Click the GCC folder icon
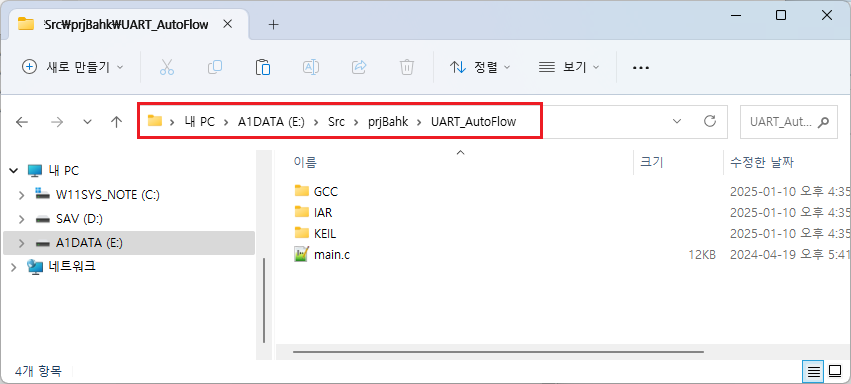 [302, 191]
